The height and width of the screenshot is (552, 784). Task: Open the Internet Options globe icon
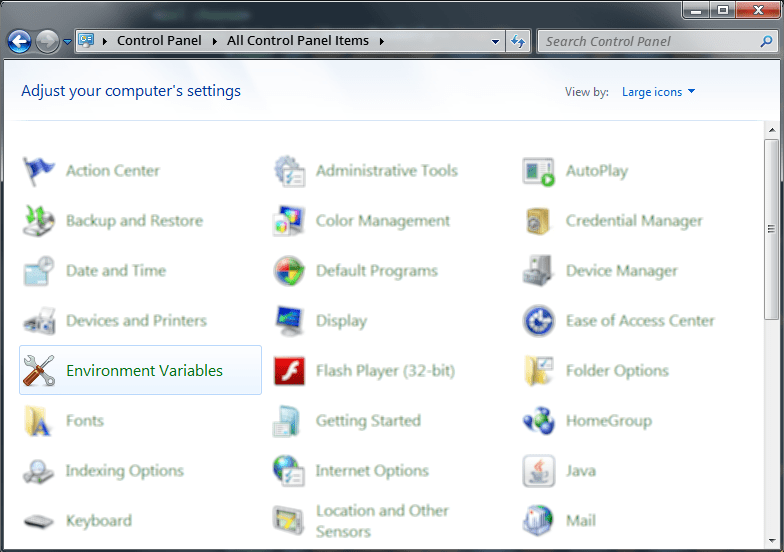(289, 471)
